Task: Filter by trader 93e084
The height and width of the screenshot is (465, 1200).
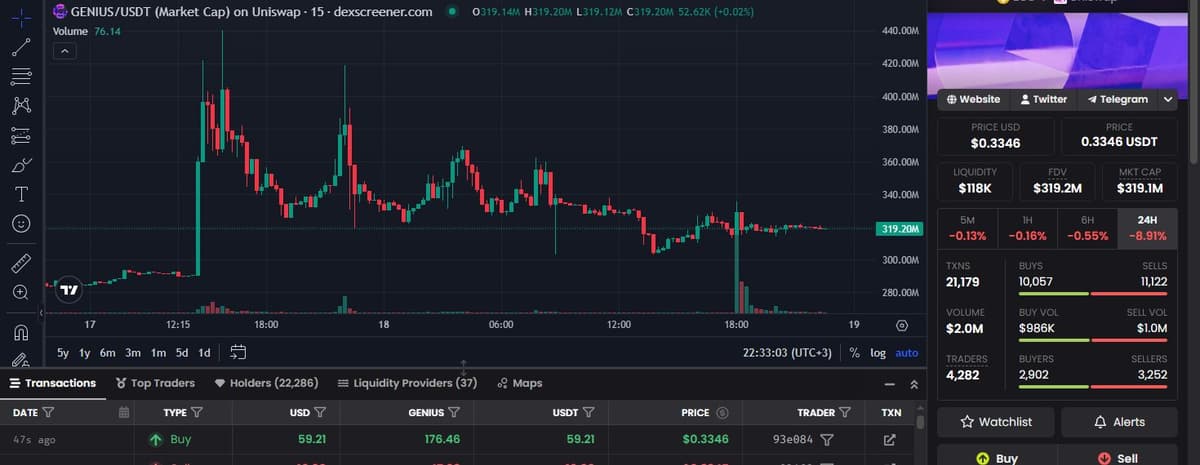Action: 827,439
